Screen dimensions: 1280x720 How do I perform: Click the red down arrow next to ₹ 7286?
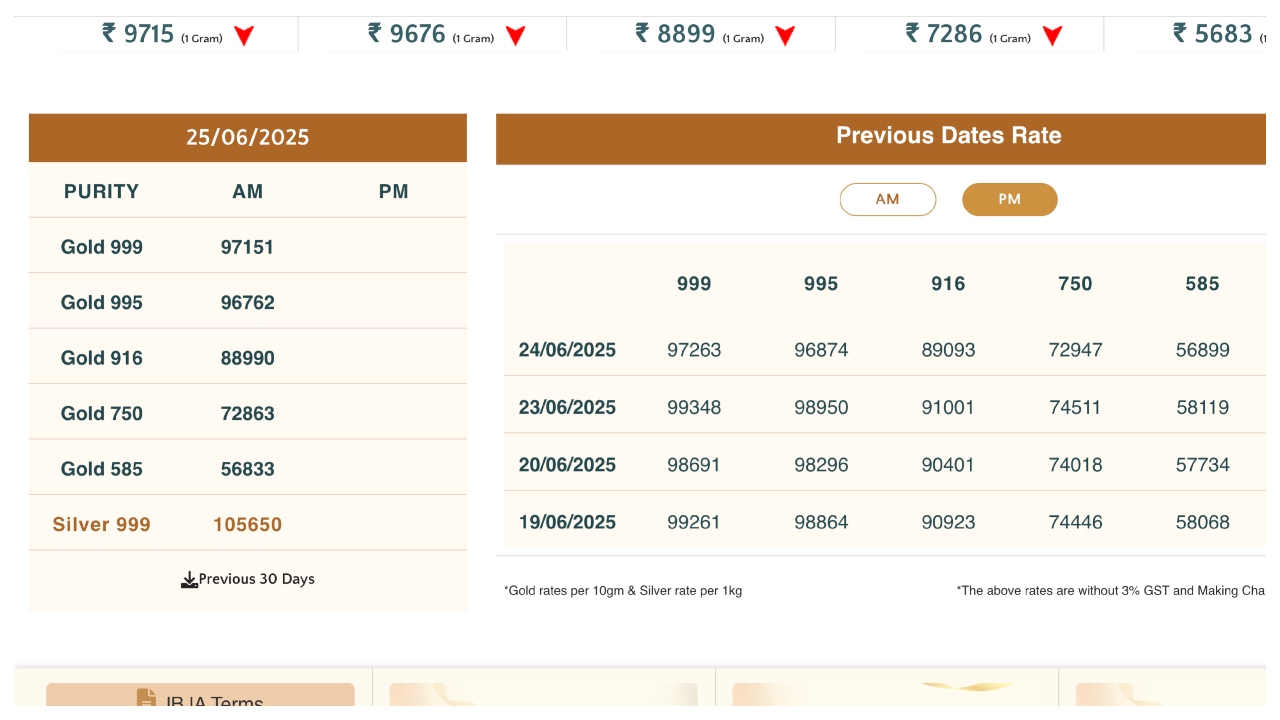[1052, 36]
